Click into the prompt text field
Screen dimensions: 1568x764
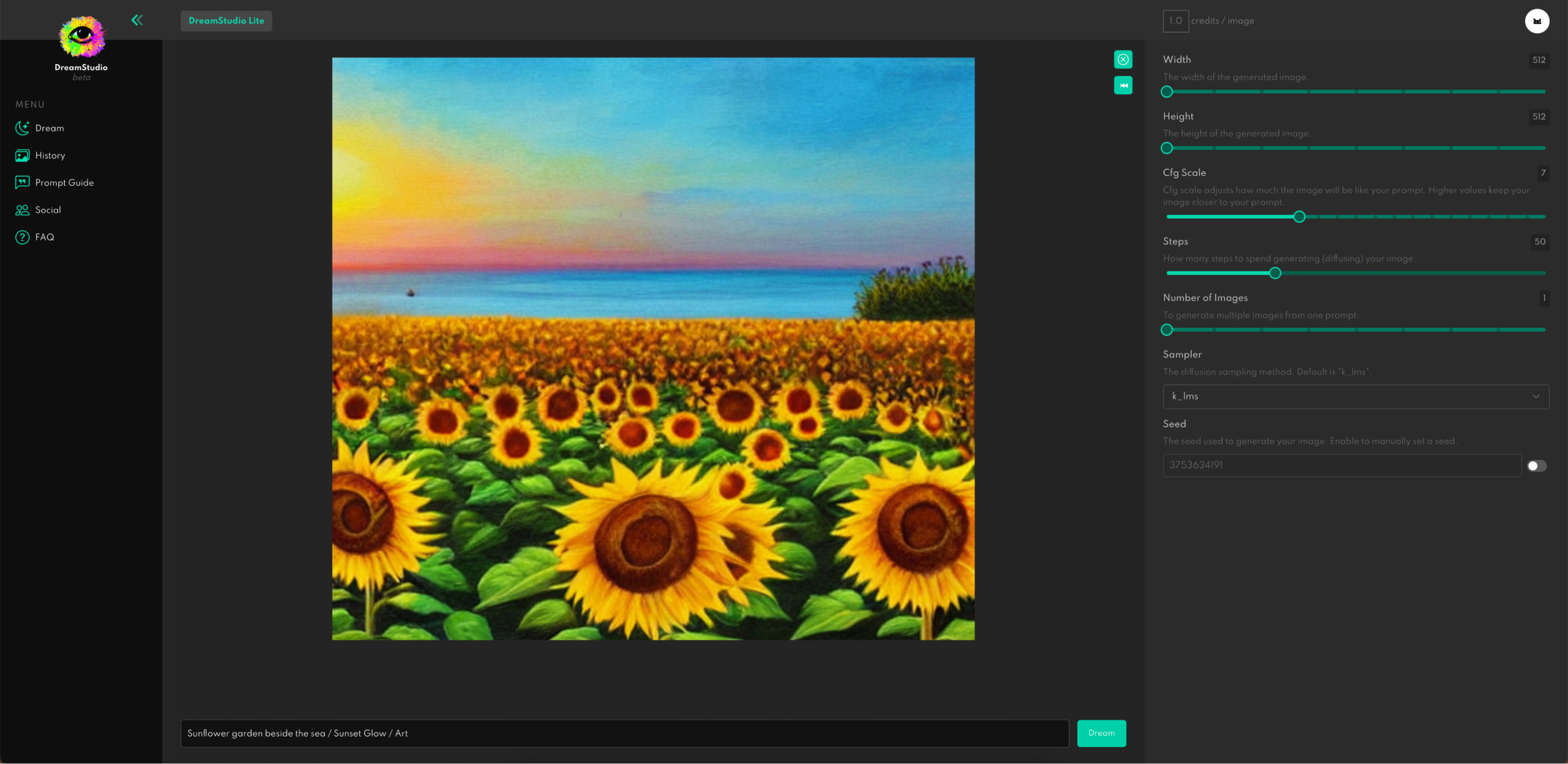(x=624, y=733)
